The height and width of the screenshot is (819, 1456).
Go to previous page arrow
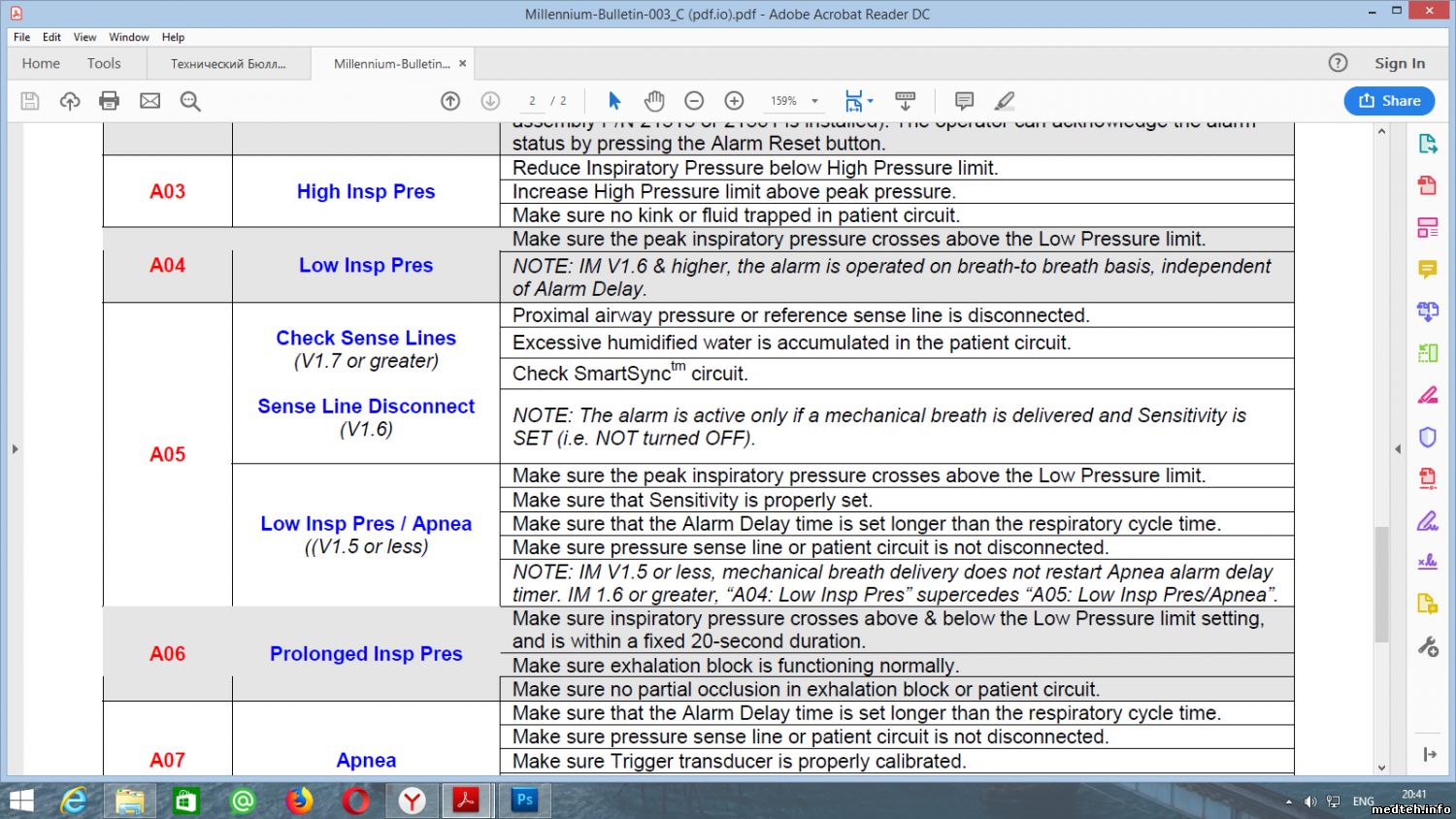point(450,101)
